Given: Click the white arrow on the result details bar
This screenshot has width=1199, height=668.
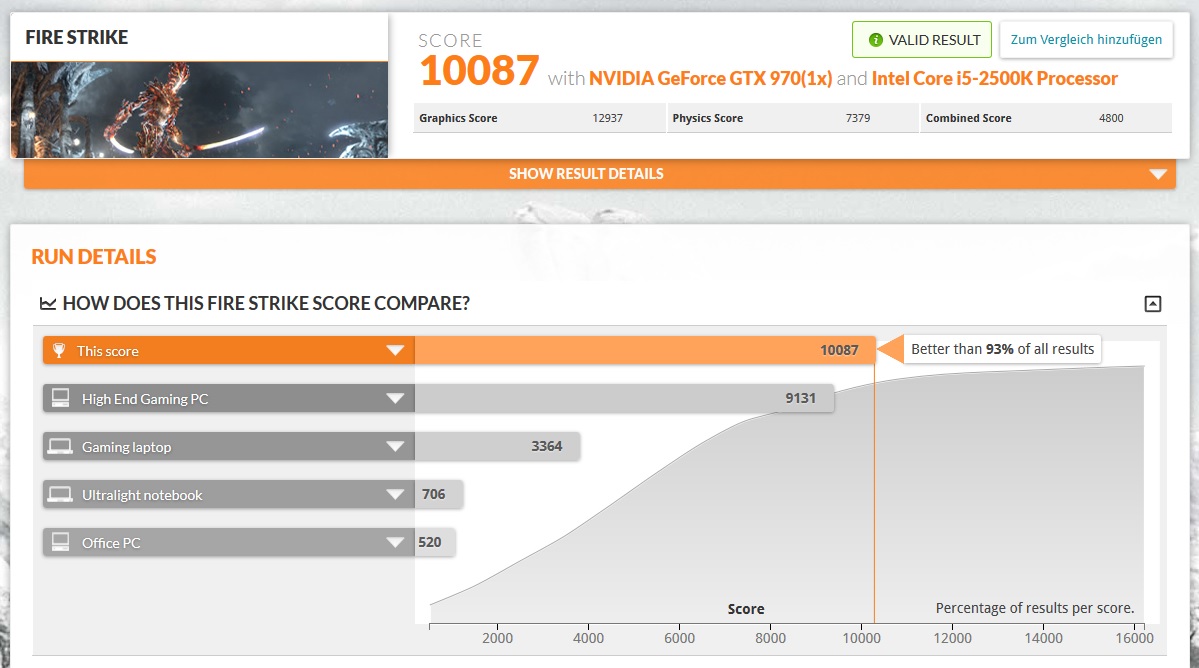Looking at the screenshot, I should click(1158, 174).
